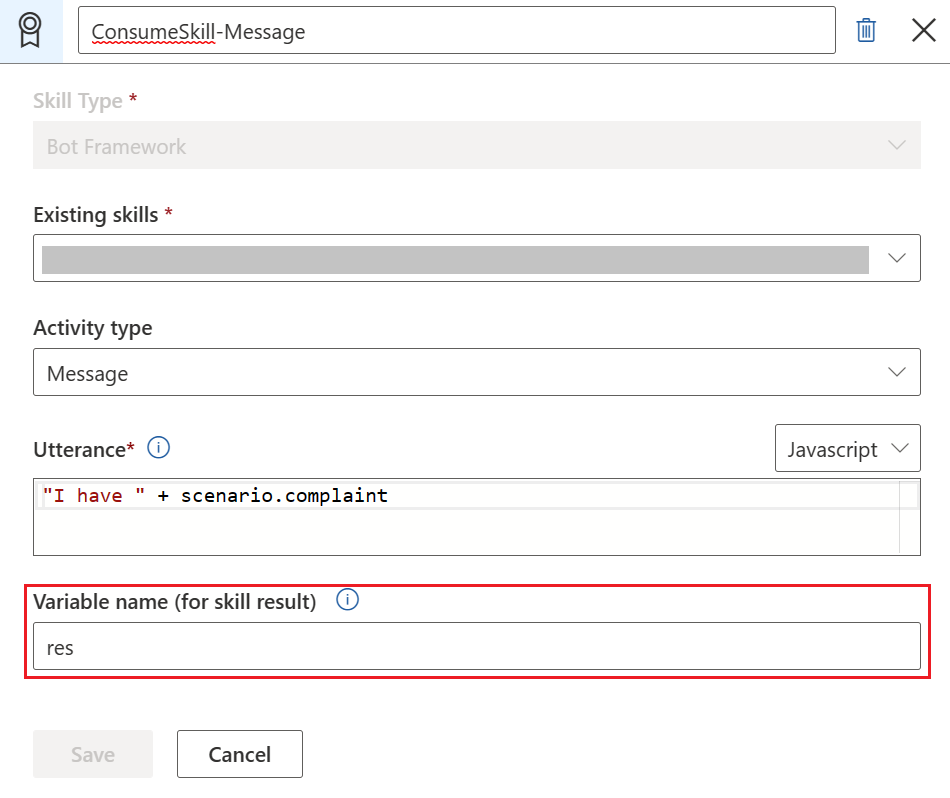The height and width of the screenshot is (798, 950).
Task: Click the Cancel button
Action: pyautogui.click(x=239, y=754)
